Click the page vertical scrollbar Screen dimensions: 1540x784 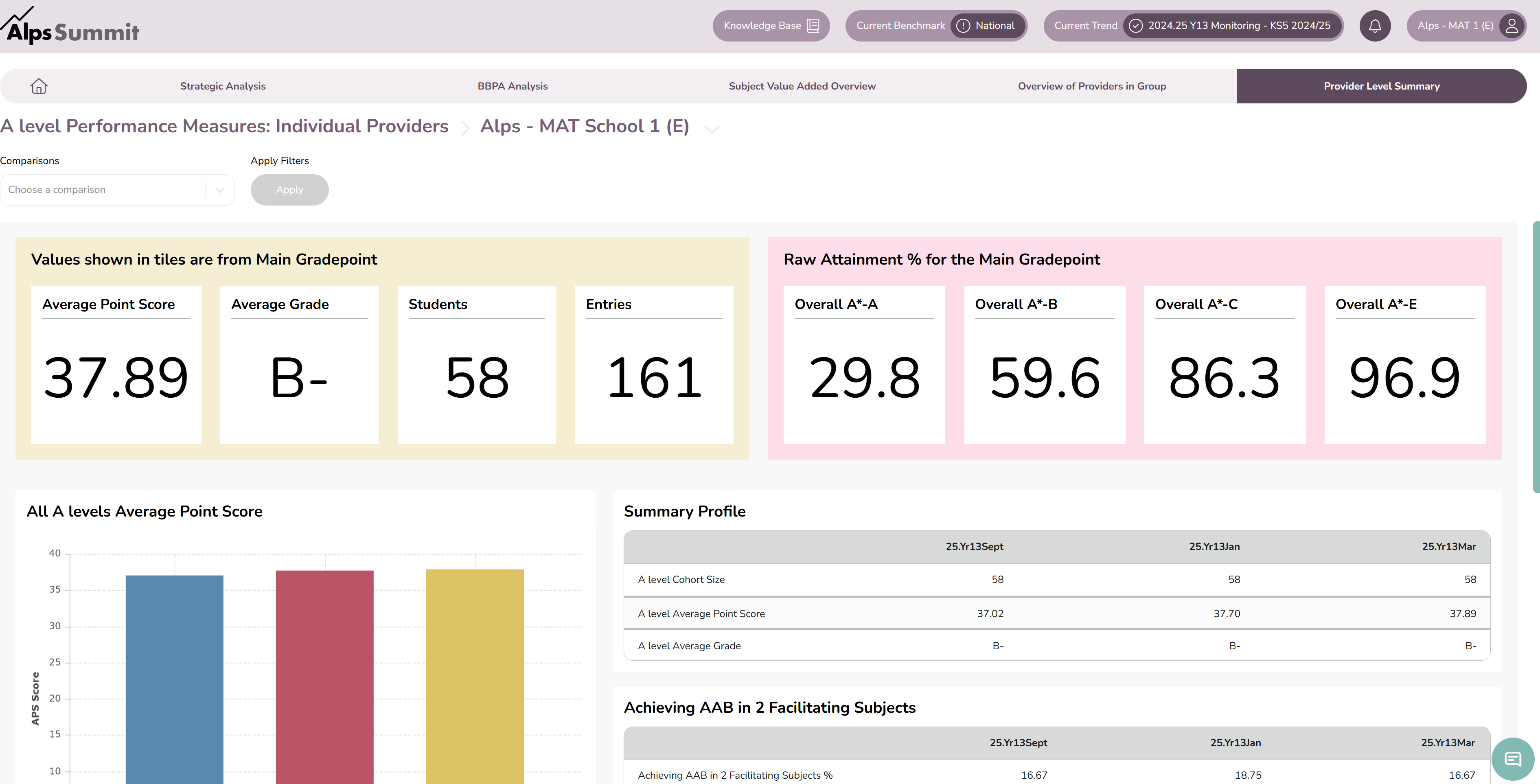[1536, 357]
